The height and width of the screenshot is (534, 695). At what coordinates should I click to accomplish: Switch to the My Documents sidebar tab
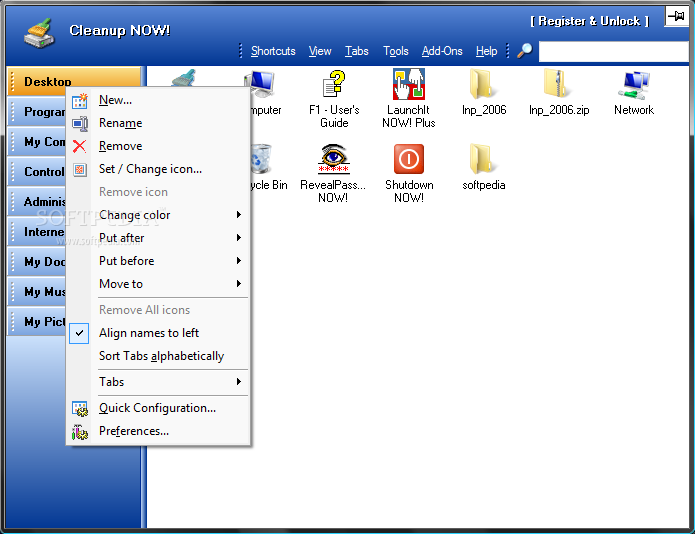37,262
